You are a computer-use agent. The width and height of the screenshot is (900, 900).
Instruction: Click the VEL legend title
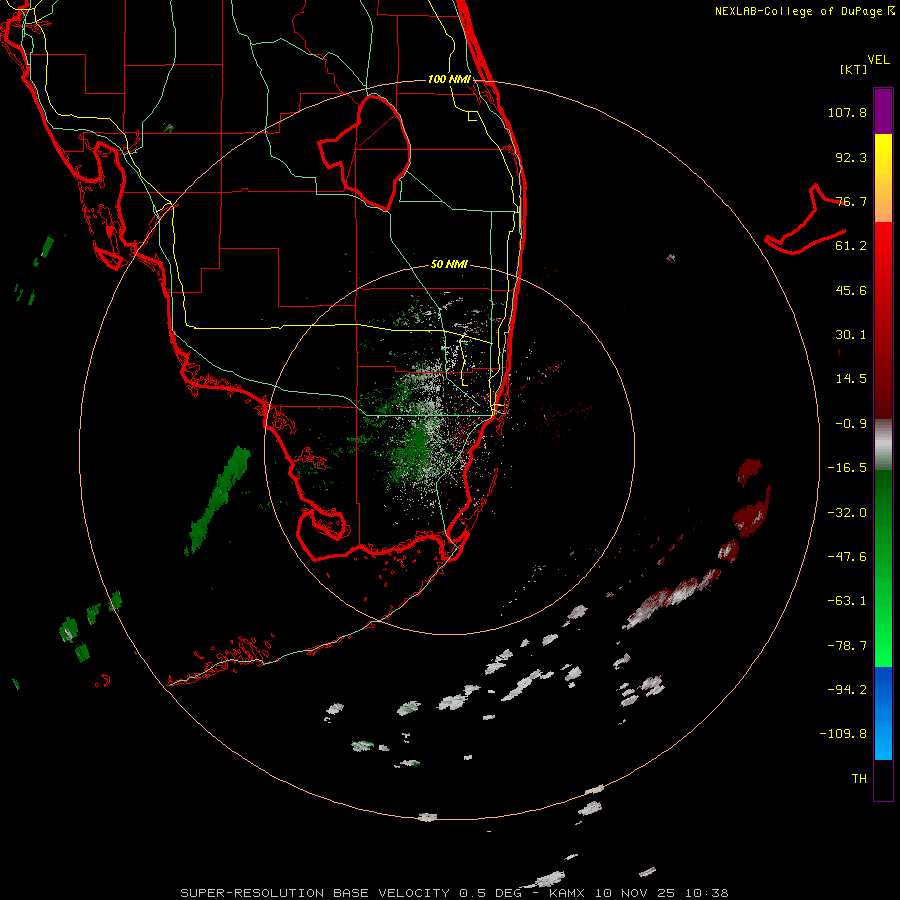878,60
